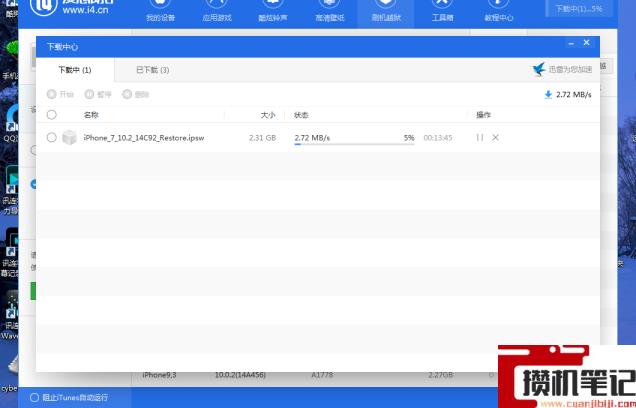The image size is (636, 408).
Task: Close the 下载中心 dialog
Action: click(x=587, y=43)
